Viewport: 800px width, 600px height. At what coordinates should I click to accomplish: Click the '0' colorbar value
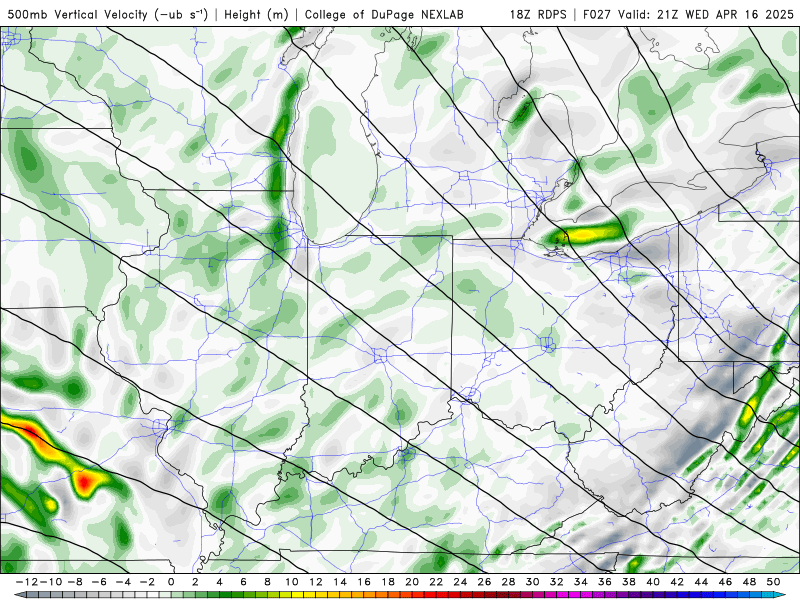[x=171, y=582]
